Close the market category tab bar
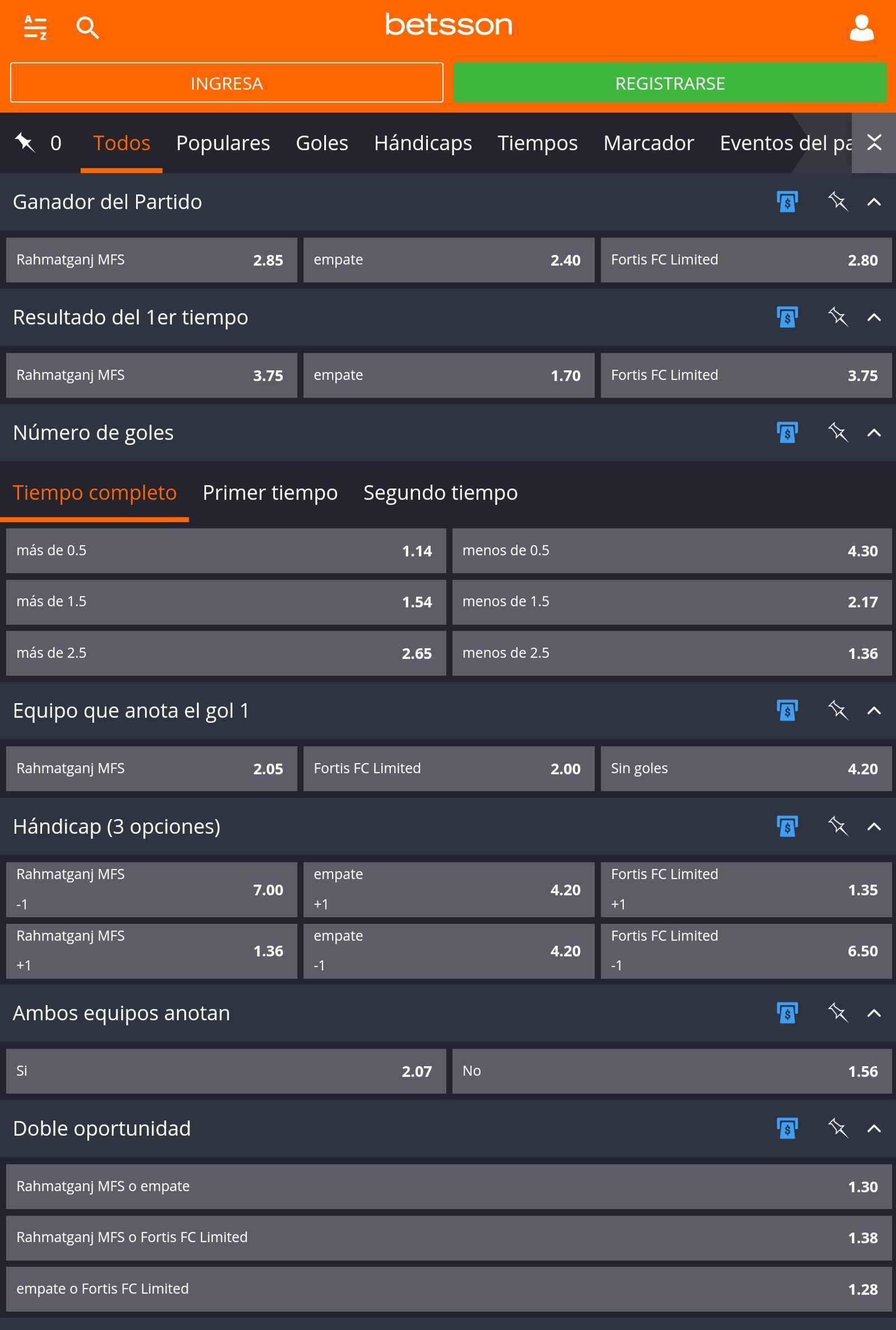Viewport: 896px width, 1330px height. pyautogui.click(x=874, y=142)
